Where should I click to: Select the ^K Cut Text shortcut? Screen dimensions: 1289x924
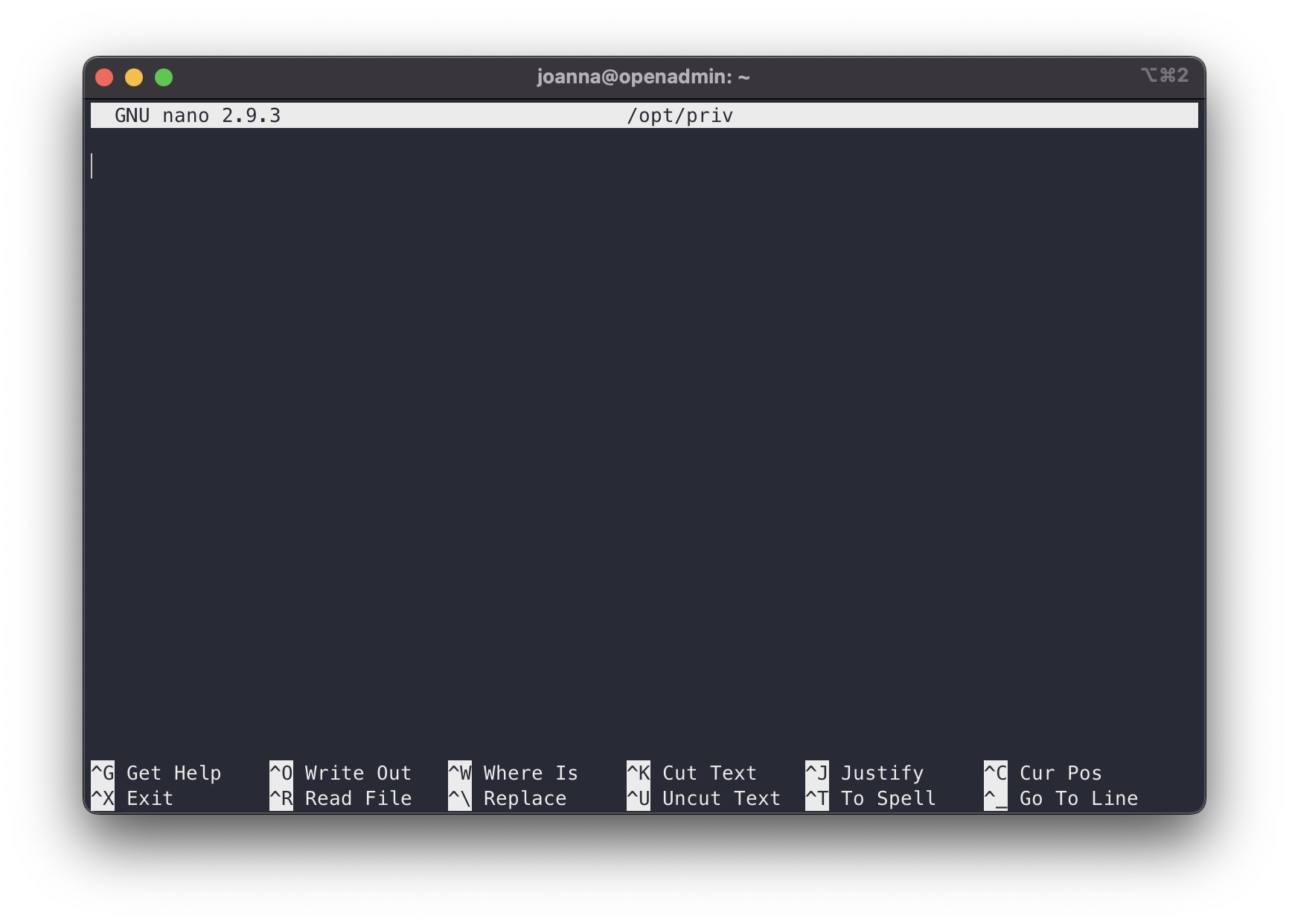[x=692, y=773]
